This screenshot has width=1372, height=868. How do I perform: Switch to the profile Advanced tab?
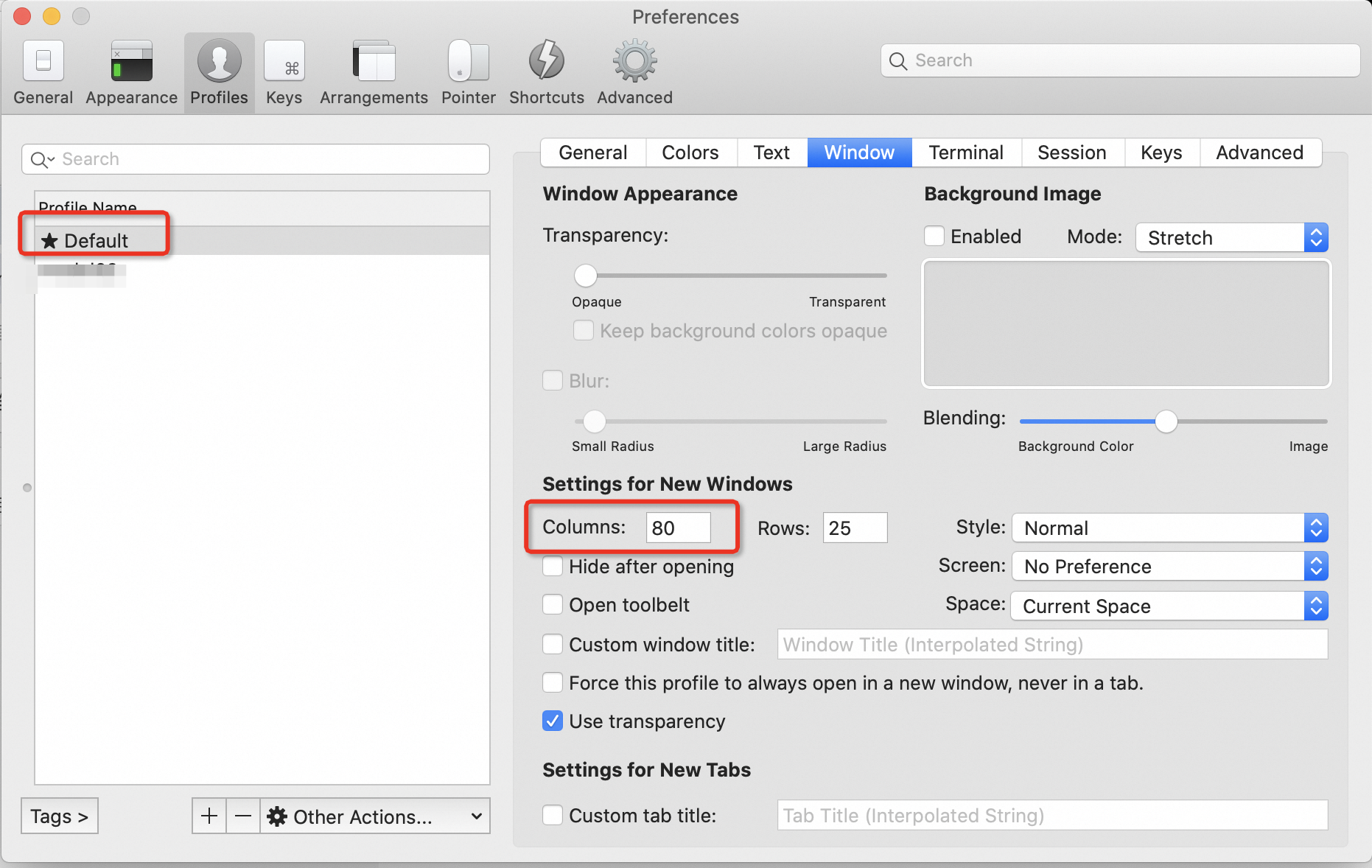(1260, 153)
